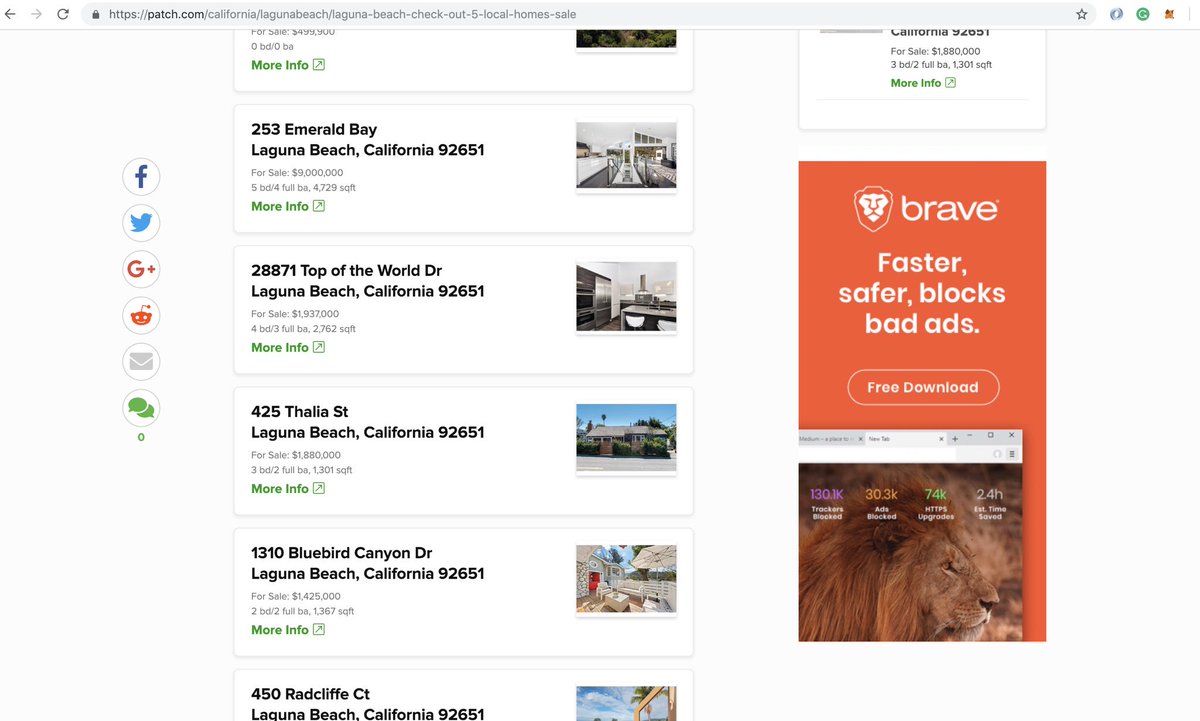View the 1310 Bluebird Canyon patio thumbnail
Image resolution: width=1200 pixels, height=721 pixels.
click(x=627, y=578)
